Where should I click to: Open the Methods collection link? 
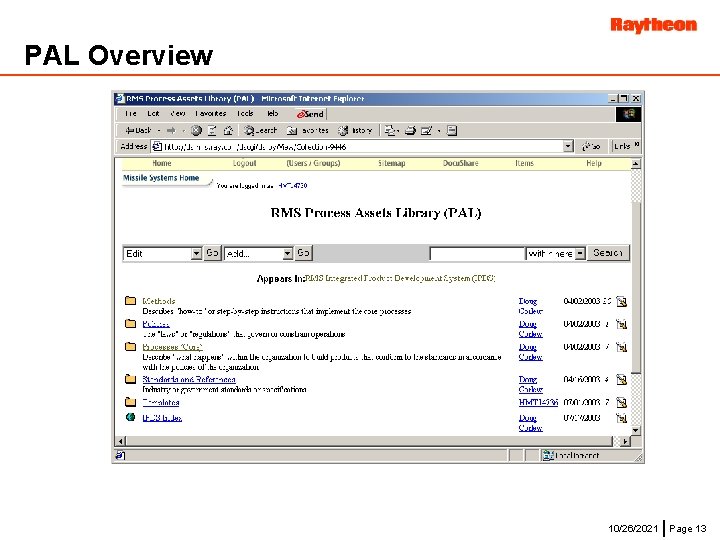click(159, 301)
